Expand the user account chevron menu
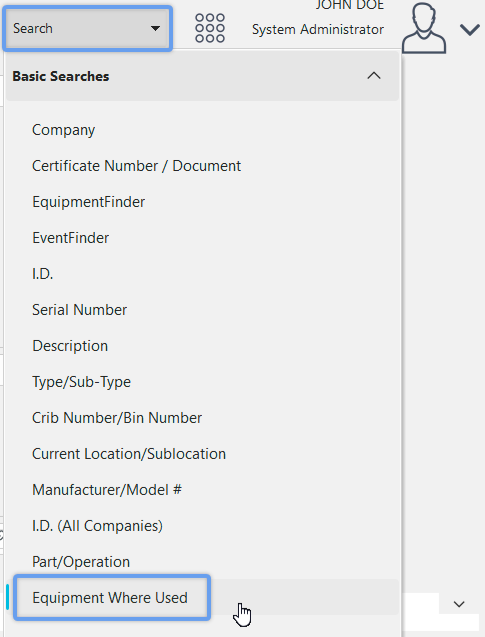Image resolution: width=485 pixels, height=637 pixels. [x=470, y=30]
